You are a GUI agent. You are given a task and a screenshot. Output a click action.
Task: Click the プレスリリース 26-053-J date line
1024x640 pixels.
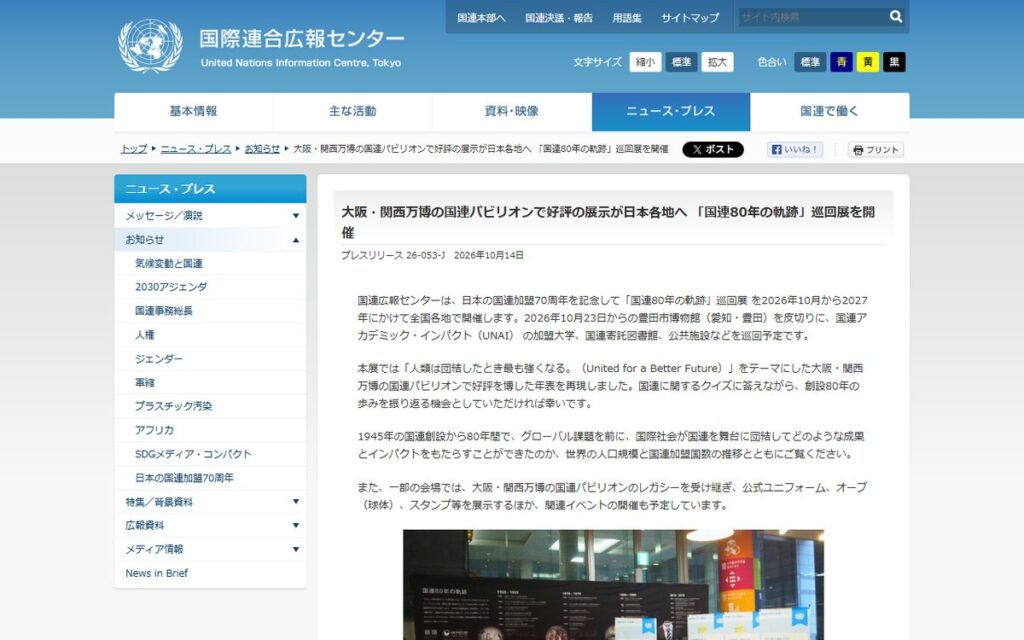(x=432, y=255)
